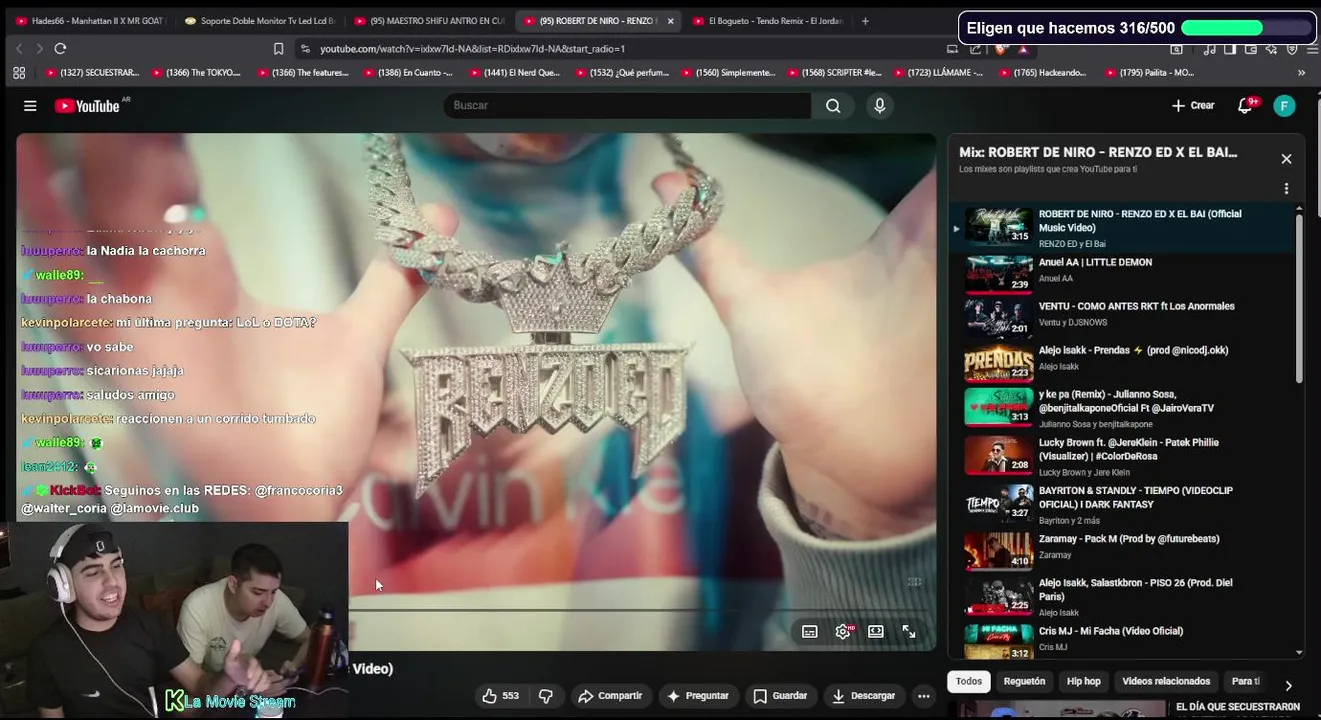Download the video with Descargar
This screenshot has height=720, width=1321.
coord(863,696)
